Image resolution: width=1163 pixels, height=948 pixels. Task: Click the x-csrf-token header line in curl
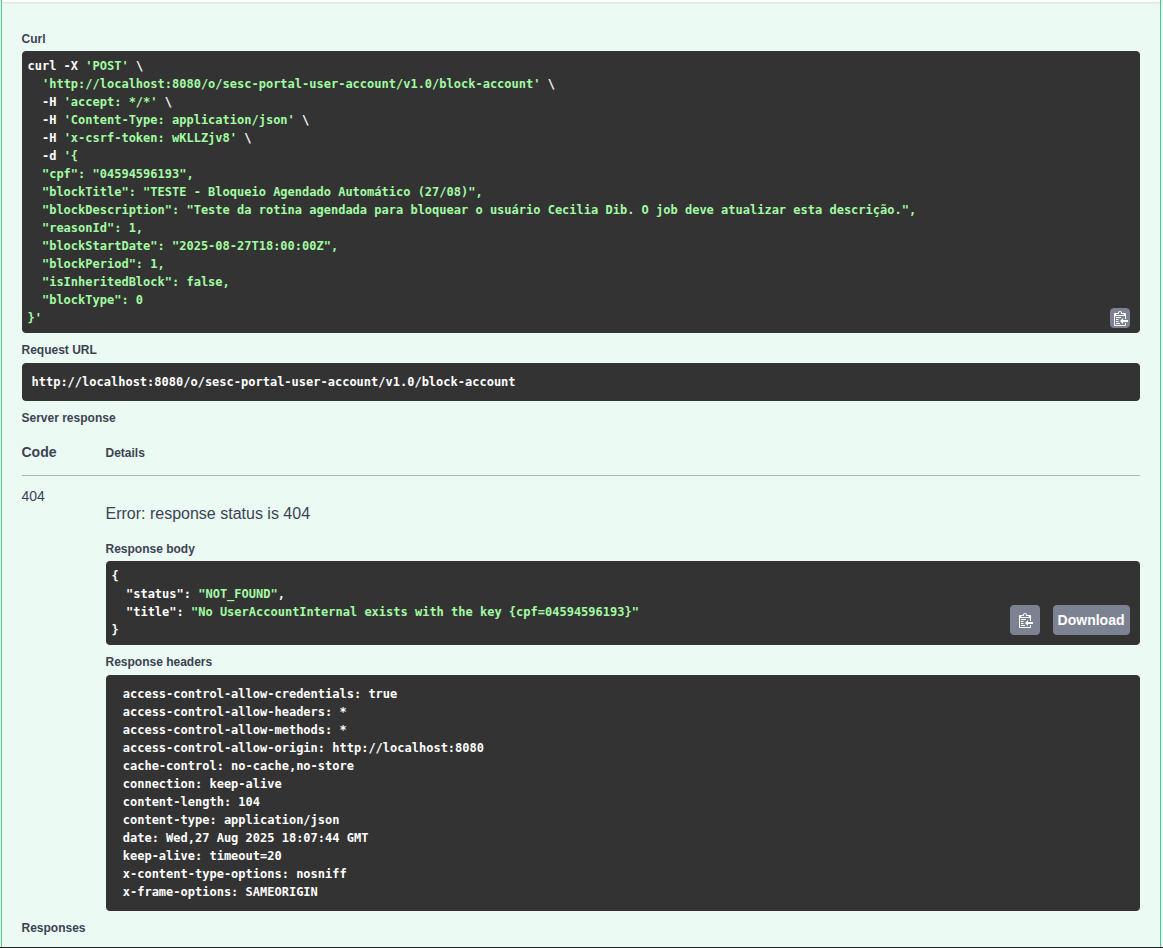point(140,138)
